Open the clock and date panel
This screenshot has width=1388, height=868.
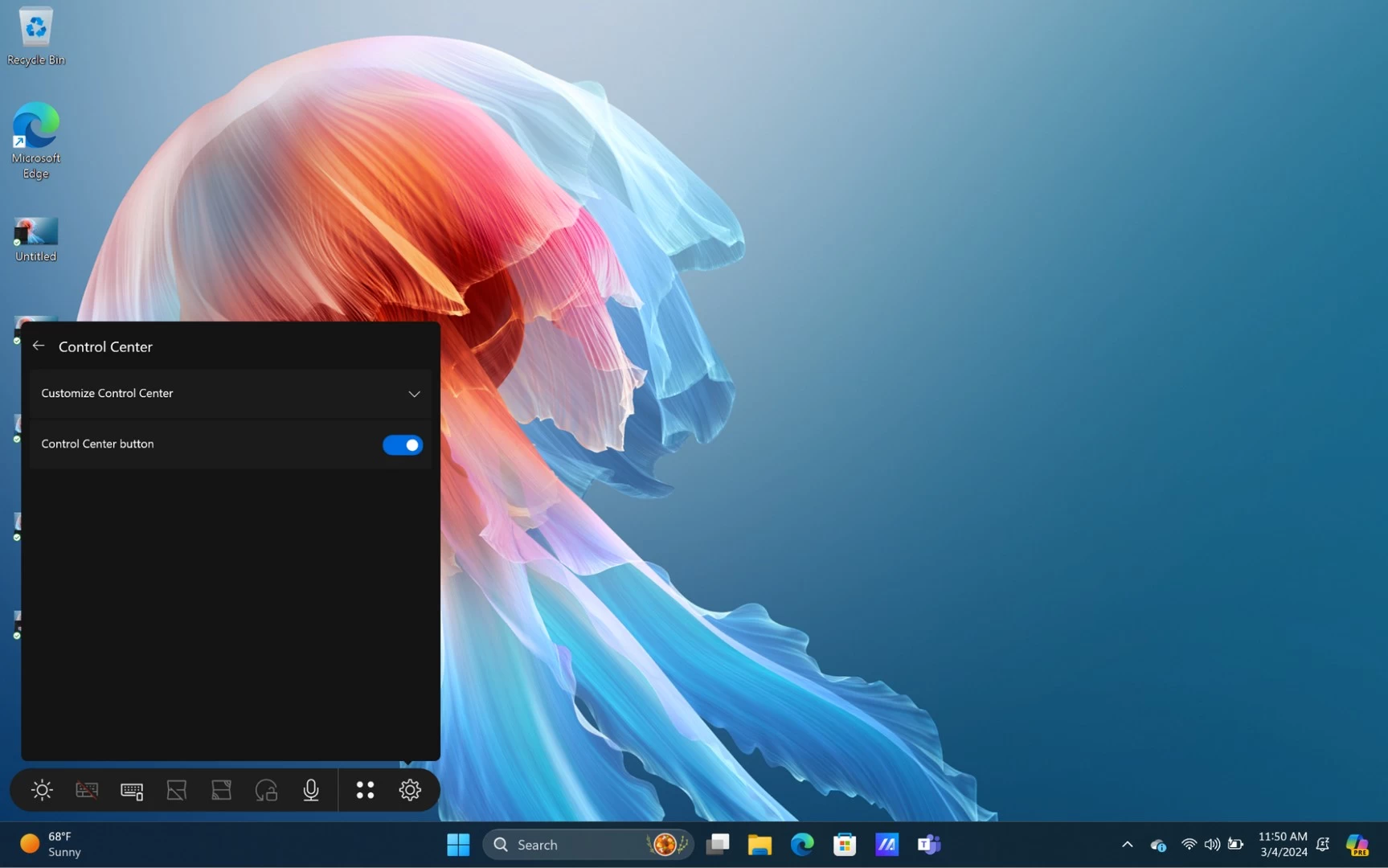point(1283,844)
